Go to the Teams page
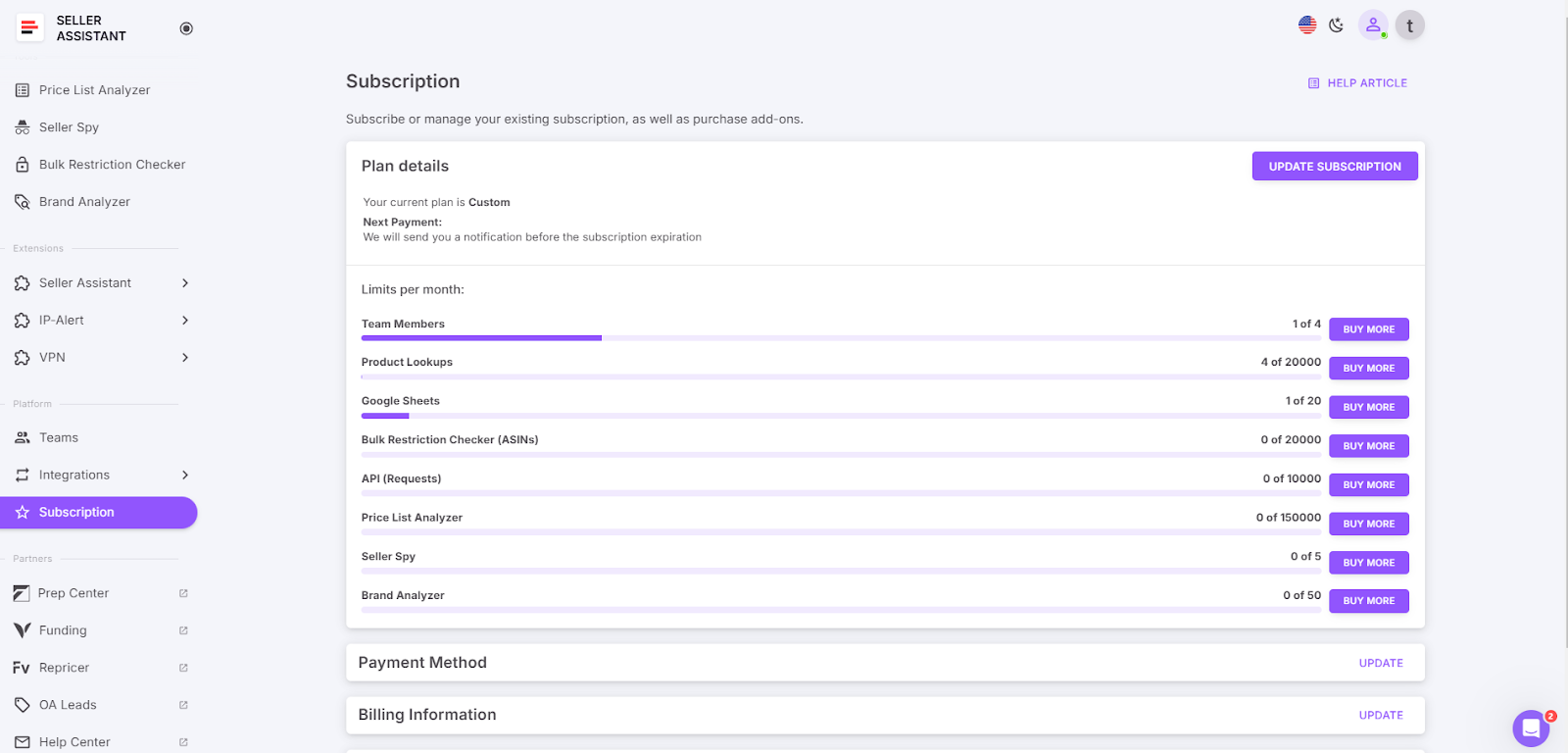The width and height of the screenshot is (1568, 753). pos(59,438)
